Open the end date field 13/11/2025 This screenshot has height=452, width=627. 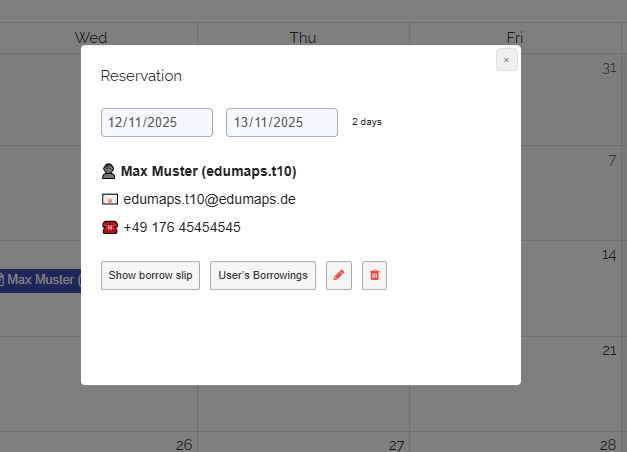click(282, 122)
